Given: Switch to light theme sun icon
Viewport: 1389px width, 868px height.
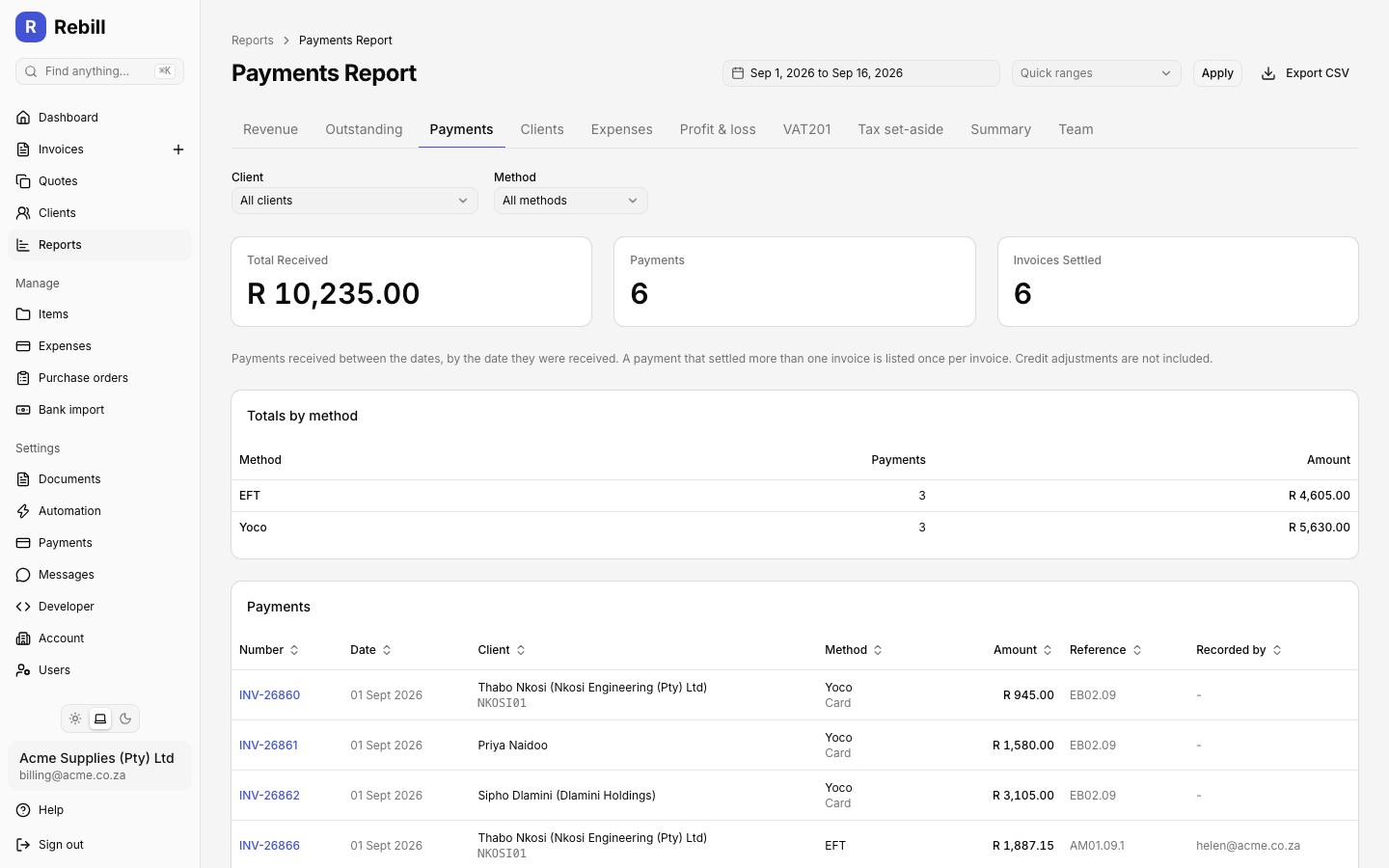Looking at the screenshot, I should pos(75,719).
